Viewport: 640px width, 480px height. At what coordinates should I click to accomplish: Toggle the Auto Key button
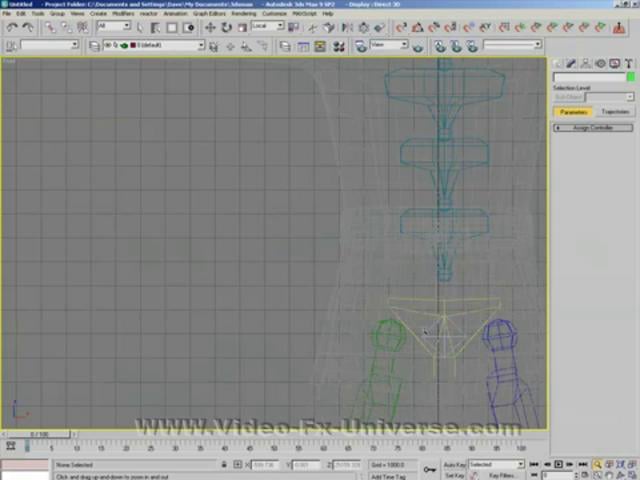454,465
